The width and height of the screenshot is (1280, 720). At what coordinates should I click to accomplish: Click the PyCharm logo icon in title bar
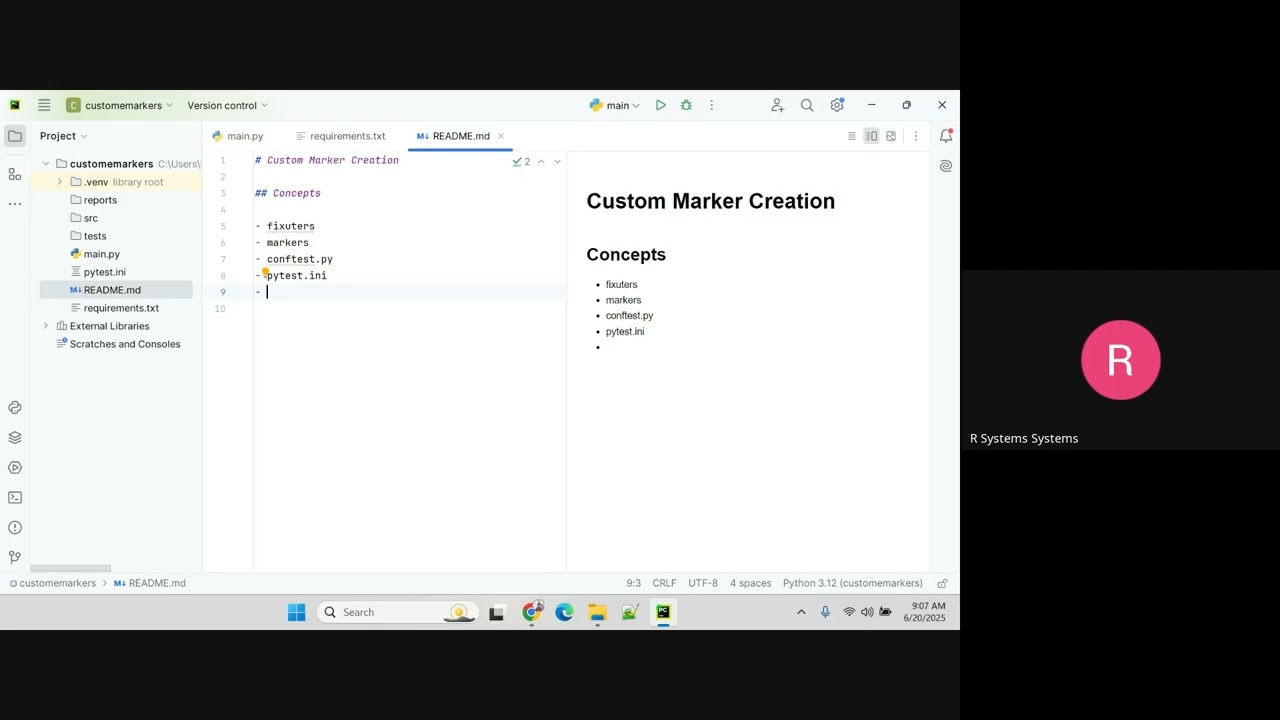(15, 105)
